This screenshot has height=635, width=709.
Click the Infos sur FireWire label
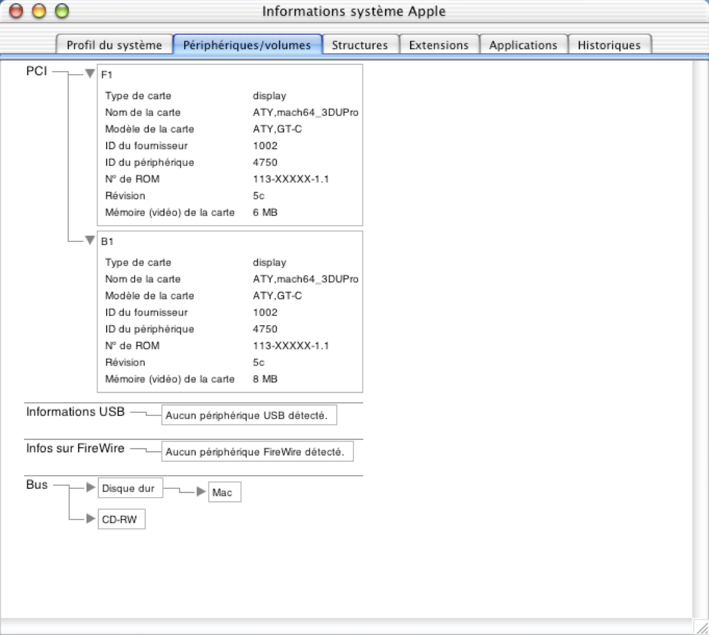coord(75,448)
